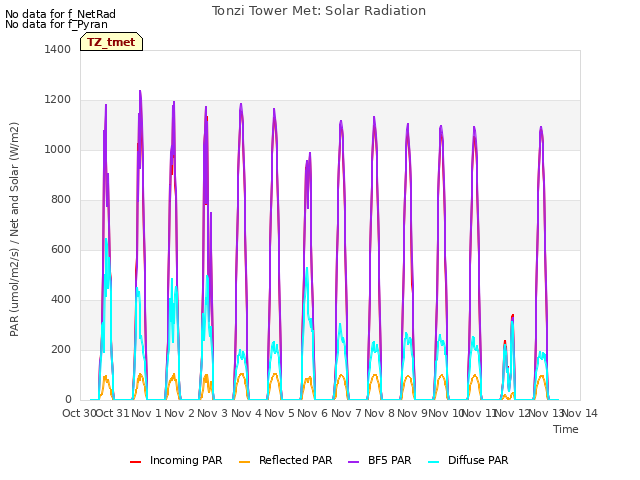The height and width of the screenshot is (480, 640).
Task: Click the Diffuse PAR peak on Nov 6
Action: coord(307,269)
